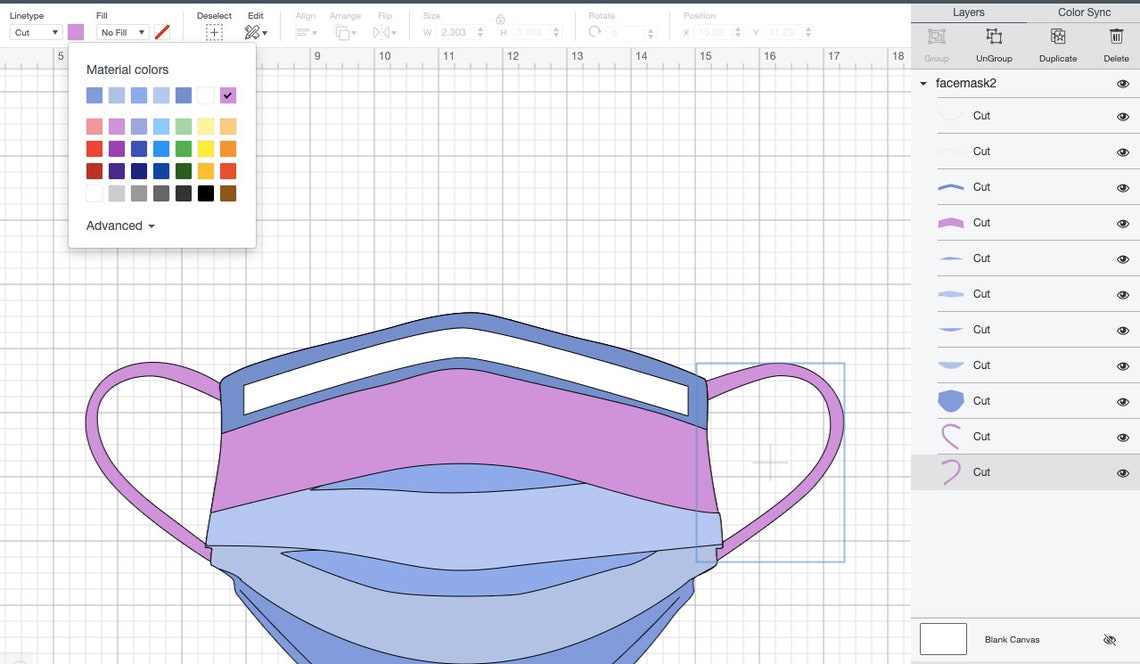This screenshot has width=1140, height=664.
Task: Uncheck the selected white material color
Action: pos(227,95)
